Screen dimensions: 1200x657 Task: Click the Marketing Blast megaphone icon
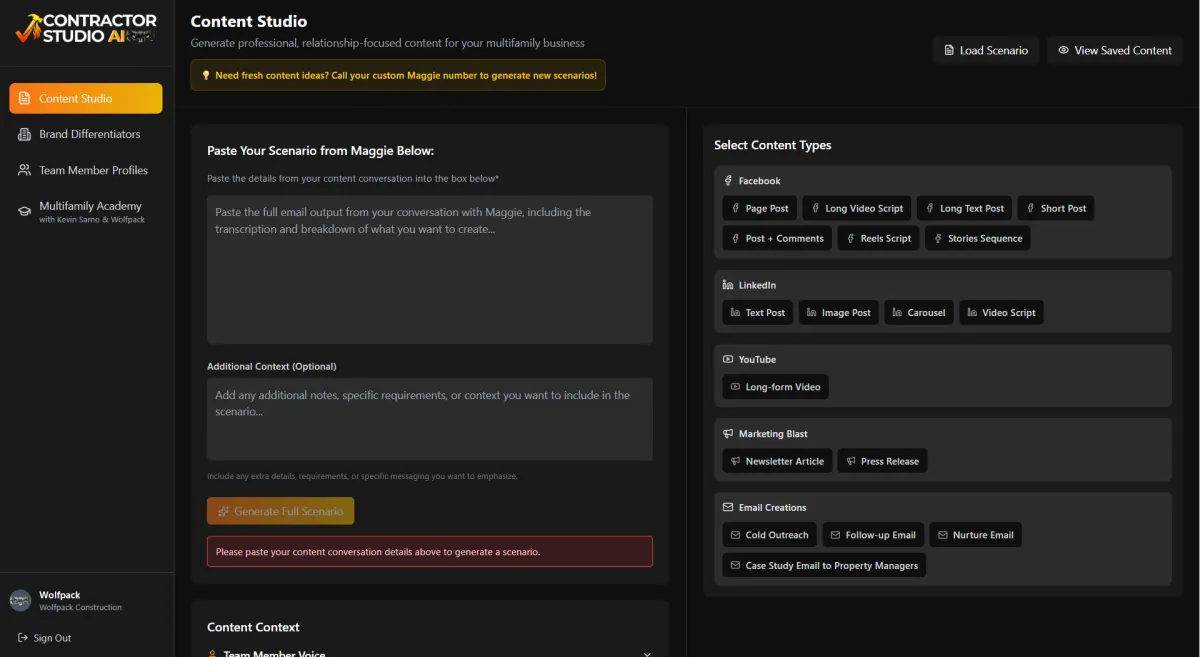point(728,434)
